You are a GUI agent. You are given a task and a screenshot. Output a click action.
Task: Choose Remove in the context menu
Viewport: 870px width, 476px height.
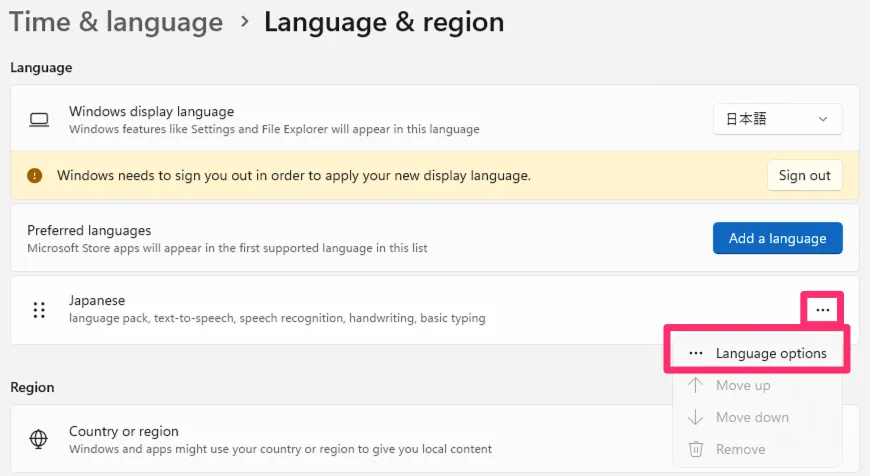pyautogui.click(x=758, y=449)
